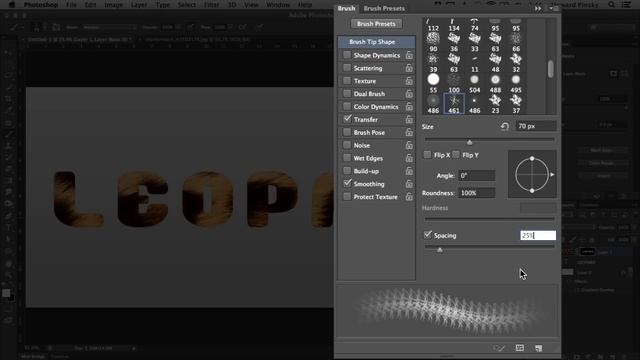Click the lock icon beside Build-up
Image resolution: width=640 pixels, height=360 pixels.
(409, 171)
